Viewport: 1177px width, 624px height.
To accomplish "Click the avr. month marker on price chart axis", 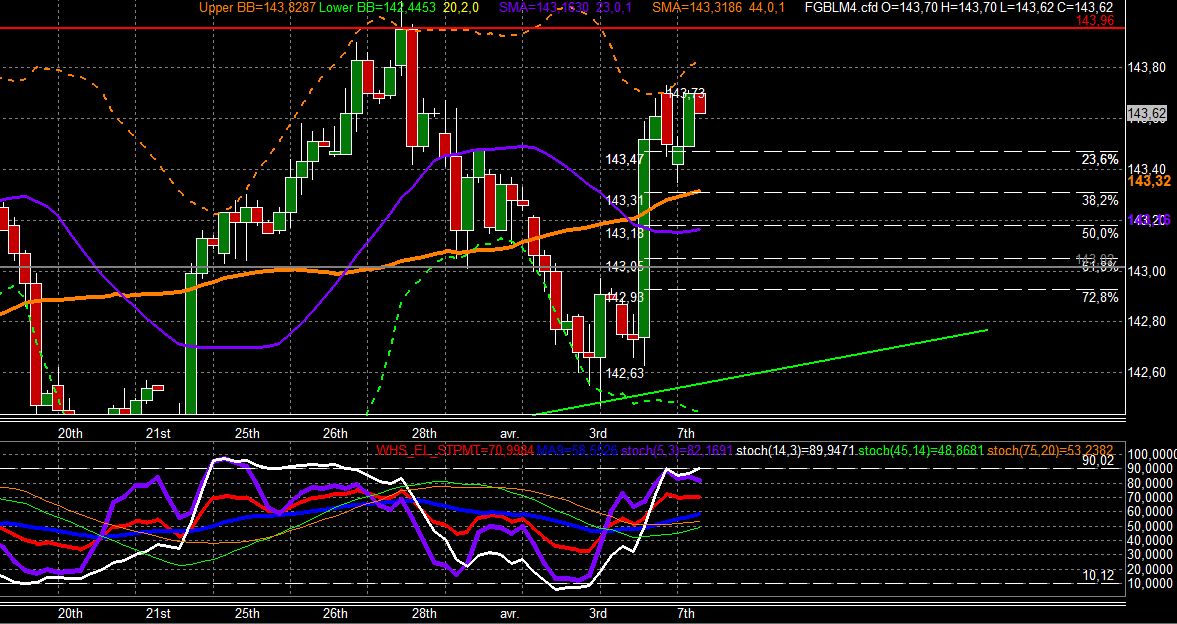I will (x=510, y=433).
